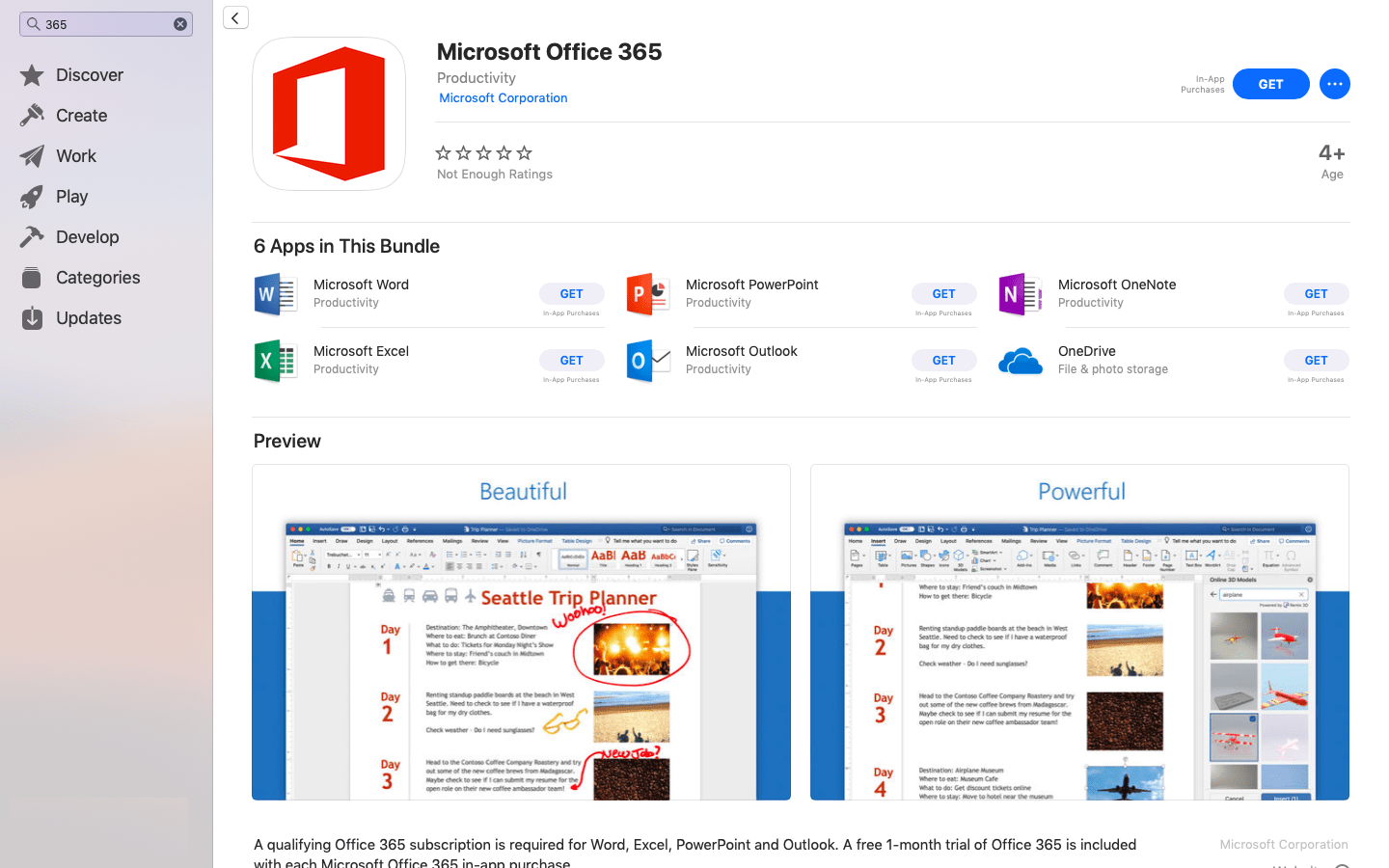Click the Microsoft Outlook title text
The image size is (1389, 868).
[x=741, y=351]
